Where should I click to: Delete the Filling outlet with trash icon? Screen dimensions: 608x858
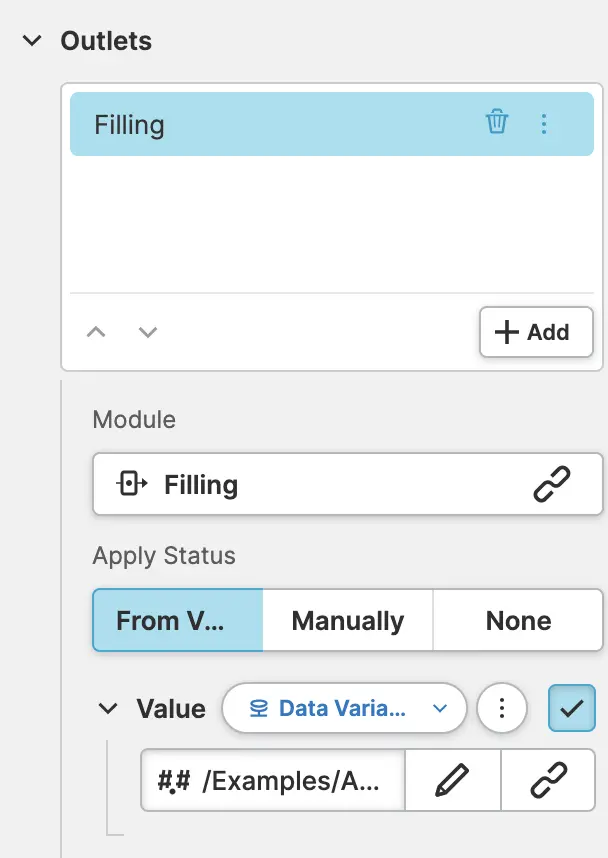[x=497, y=123]
